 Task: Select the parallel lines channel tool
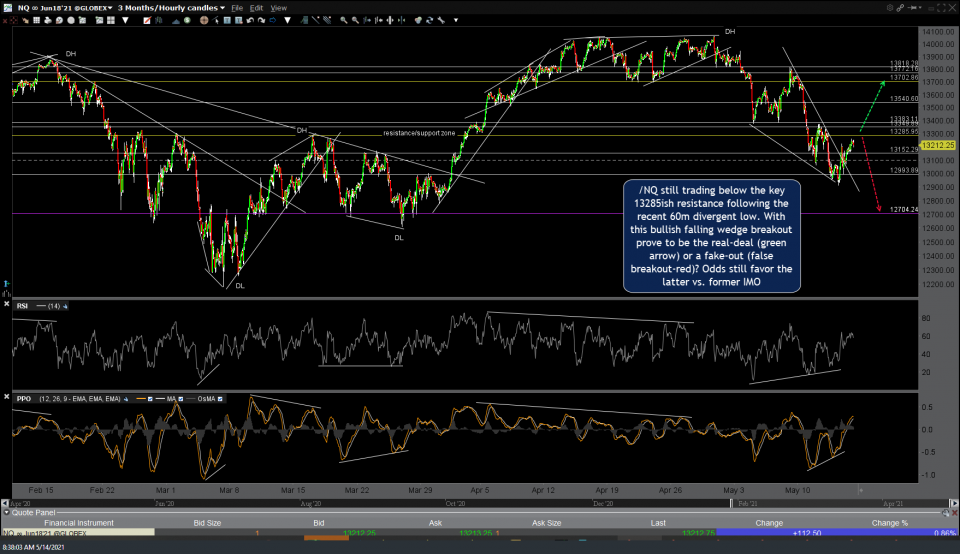click(x=327, y=20)
